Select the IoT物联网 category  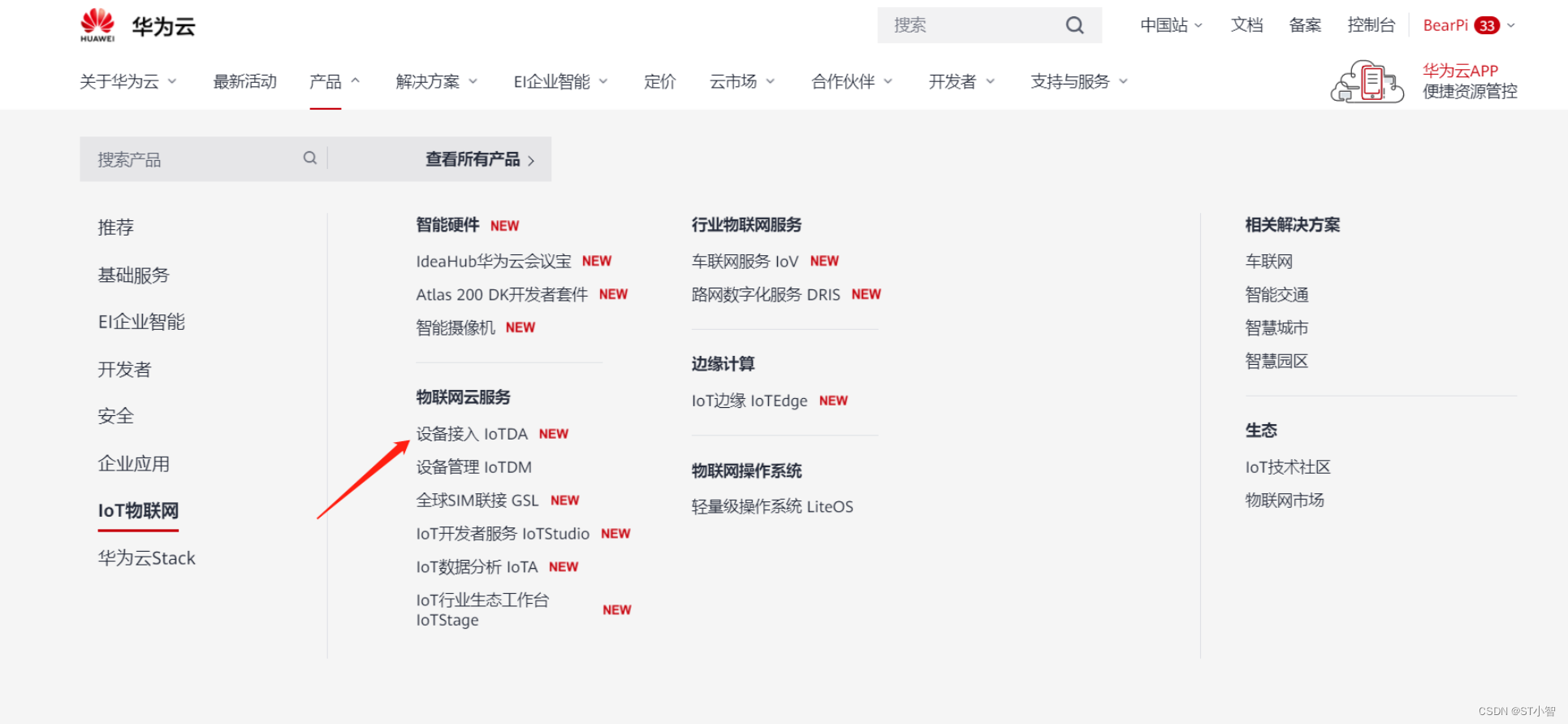click(x=138, y=510)
